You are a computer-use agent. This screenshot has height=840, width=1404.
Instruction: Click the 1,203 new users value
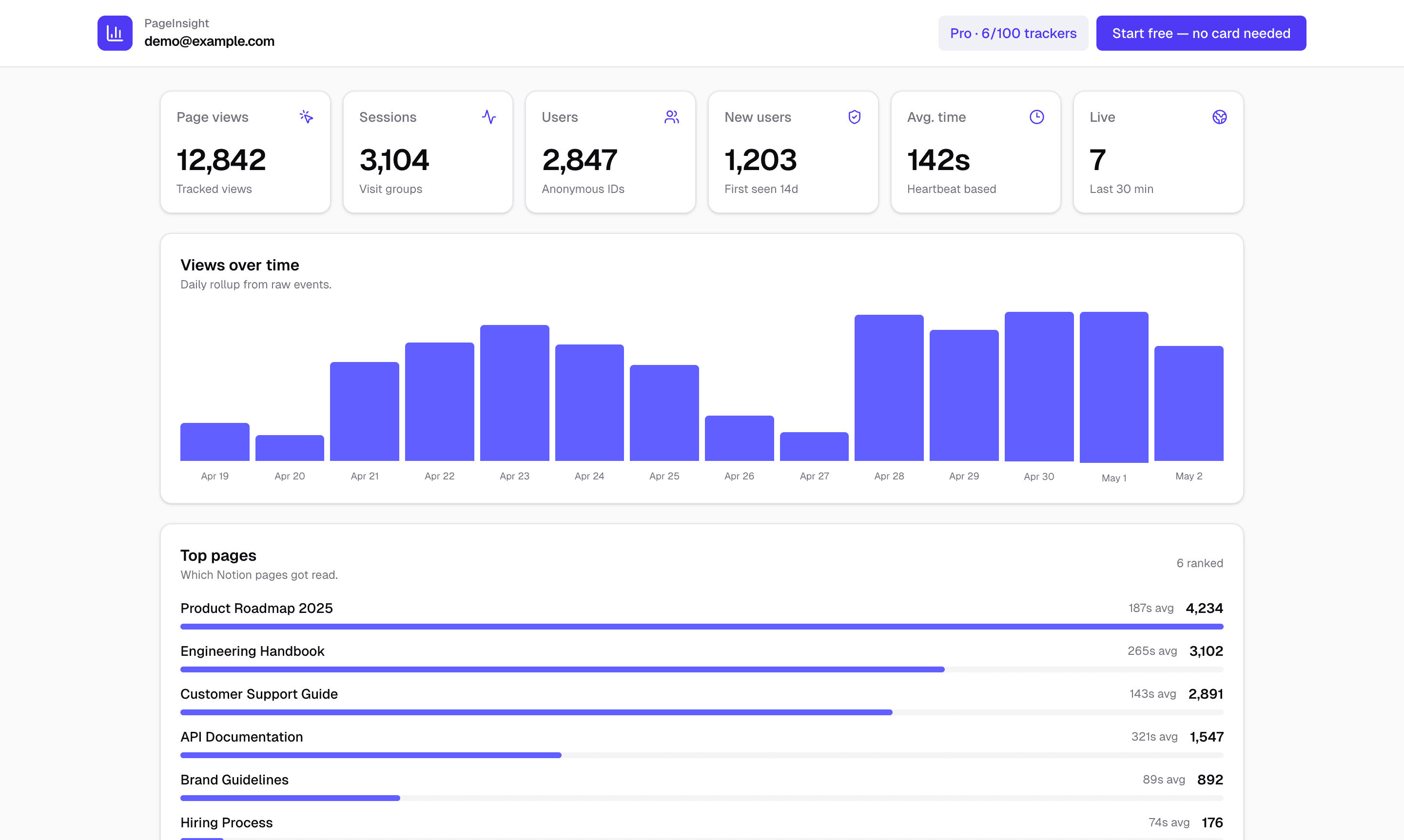coord(760,160)
